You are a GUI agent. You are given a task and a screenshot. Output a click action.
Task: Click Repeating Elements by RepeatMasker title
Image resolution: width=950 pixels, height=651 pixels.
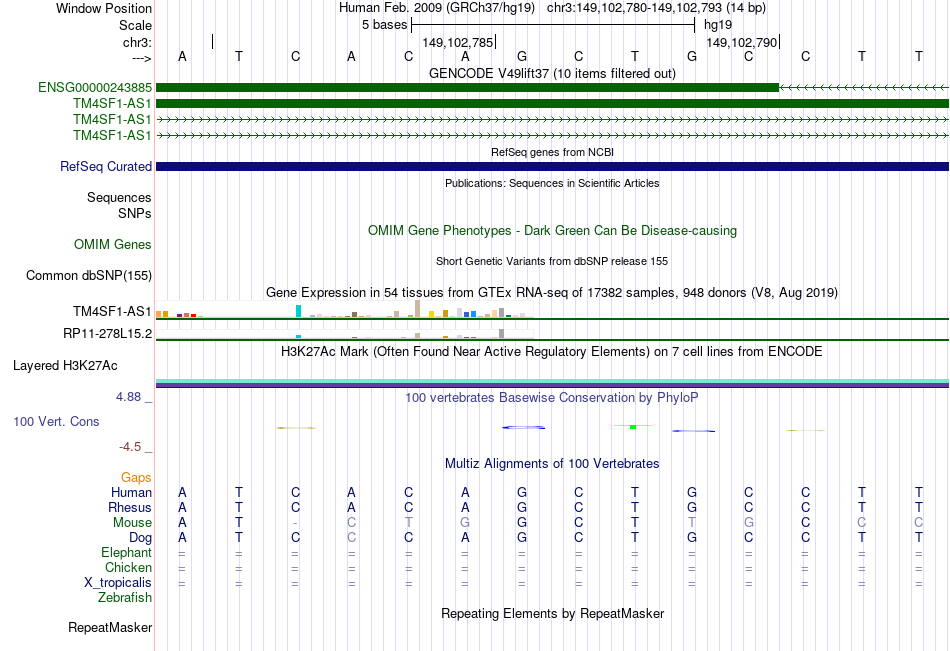[x=552, y=613]
